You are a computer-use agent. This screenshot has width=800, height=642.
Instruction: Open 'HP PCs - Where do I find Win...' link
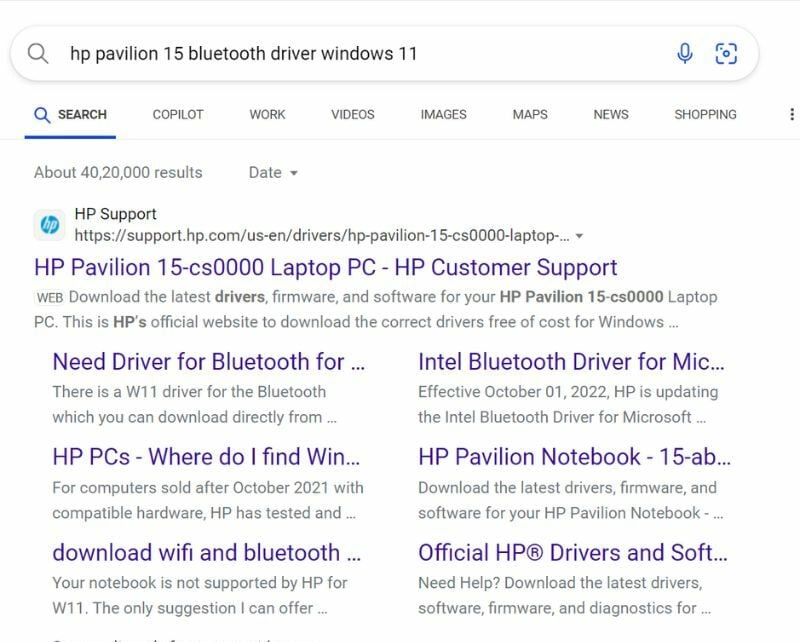tap(206, 457)
